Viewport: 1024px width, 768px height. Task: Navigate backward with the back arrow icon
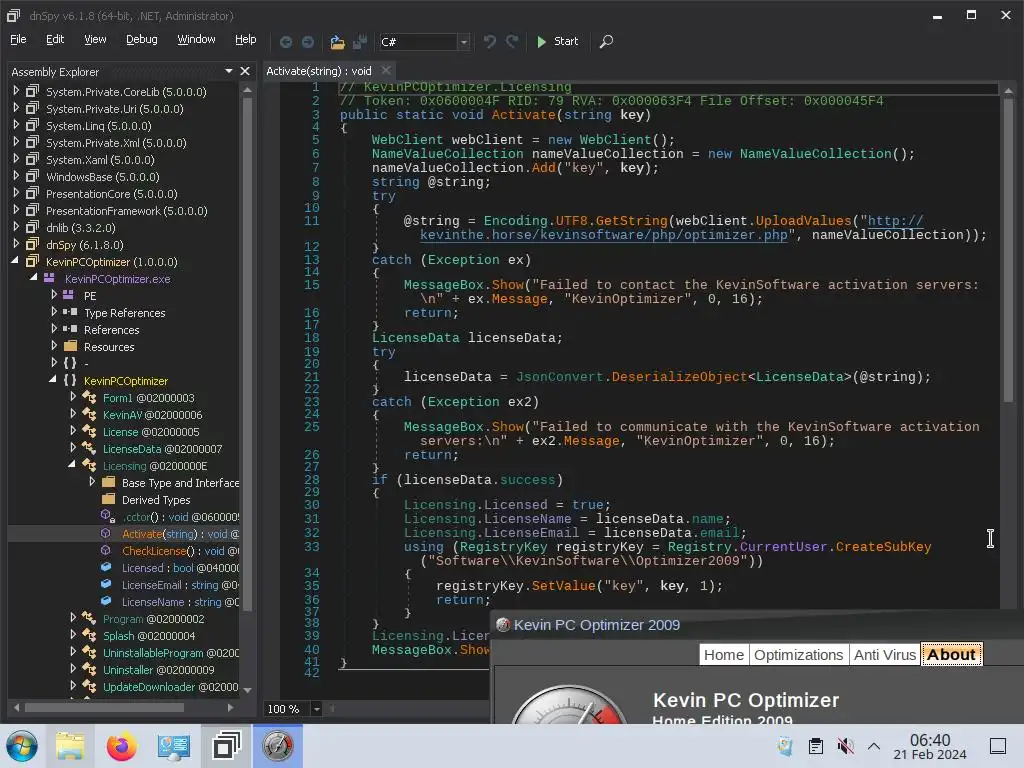pyautogui.click(x=286, y=42)
